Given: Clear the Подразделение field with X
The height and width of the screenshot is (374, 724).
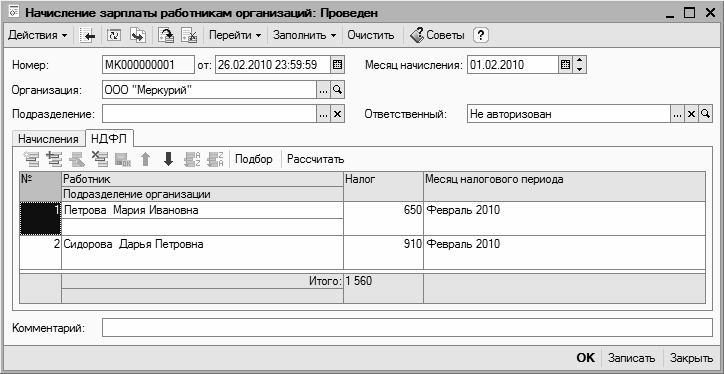Looking at the screenshot, I should pyautogui.click(x=338, y=115).
